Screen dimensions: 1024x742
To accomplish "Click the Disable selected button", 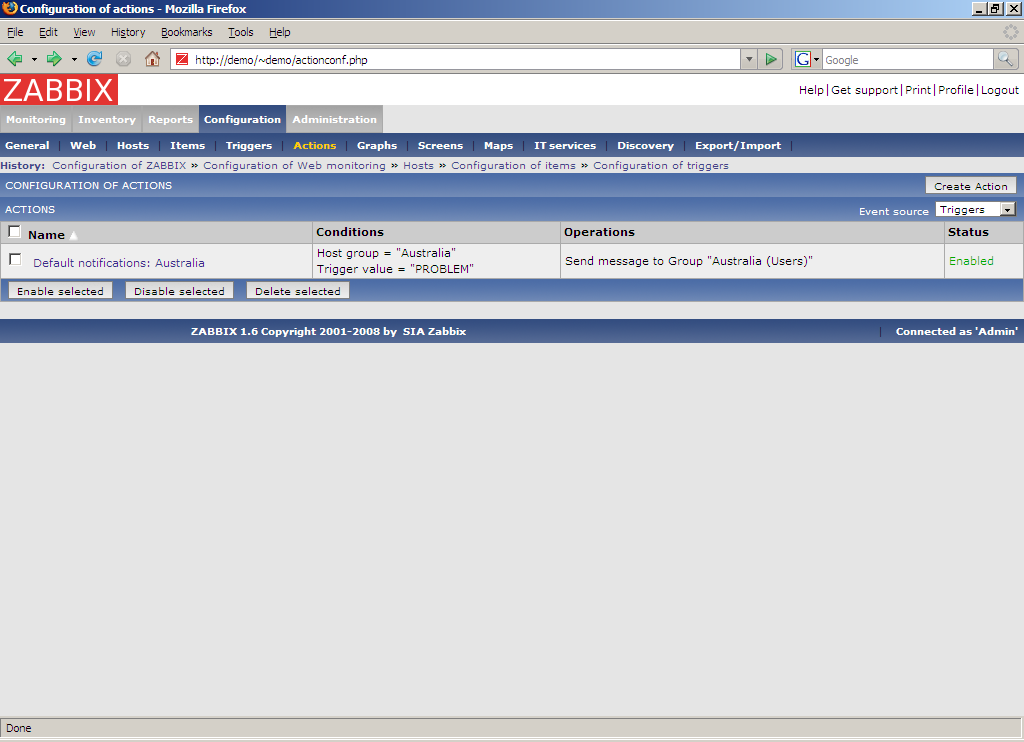I will 179,291.
